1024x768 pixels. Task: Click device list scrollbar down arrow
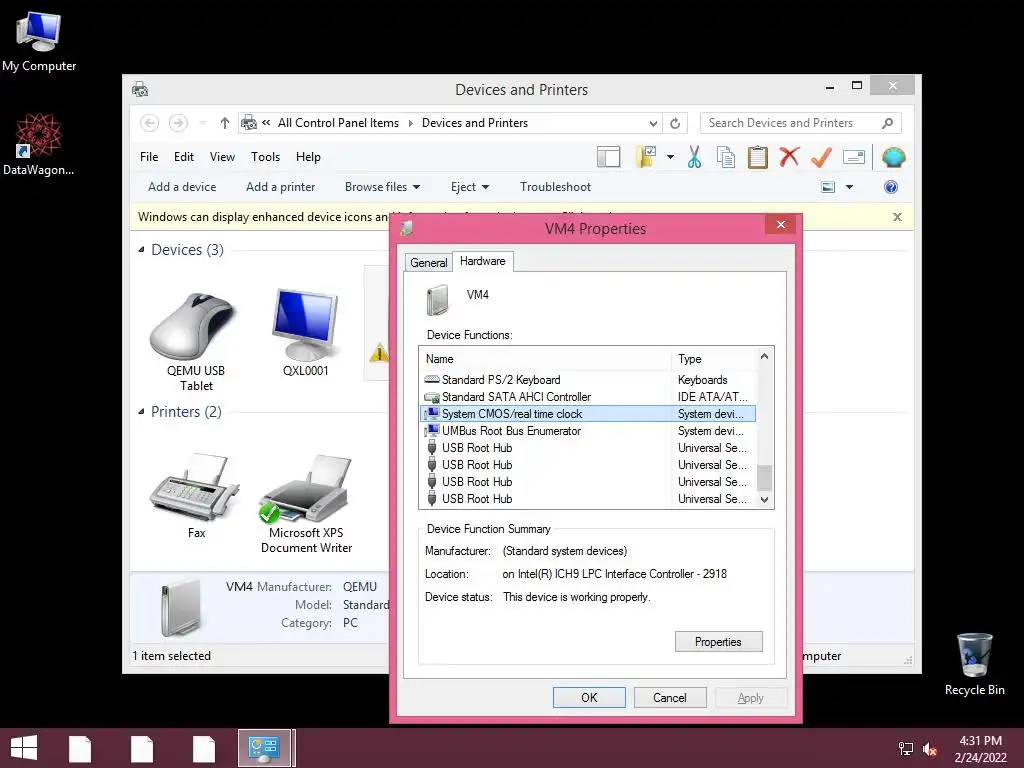tap(764, 500)
